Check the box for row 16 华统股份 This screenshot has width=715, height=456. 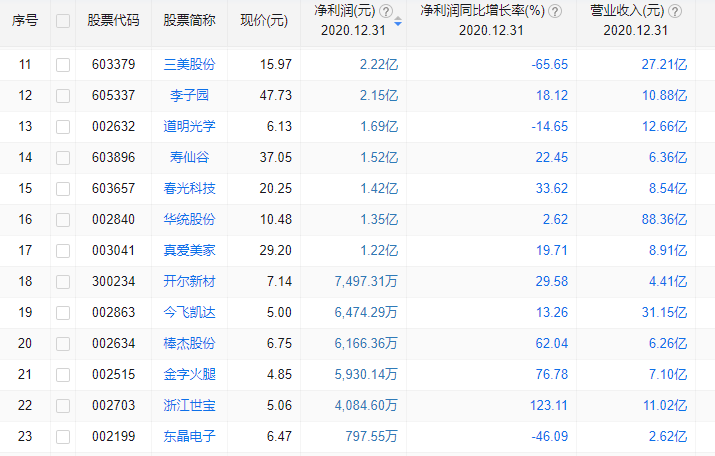[x=63, y=220]
